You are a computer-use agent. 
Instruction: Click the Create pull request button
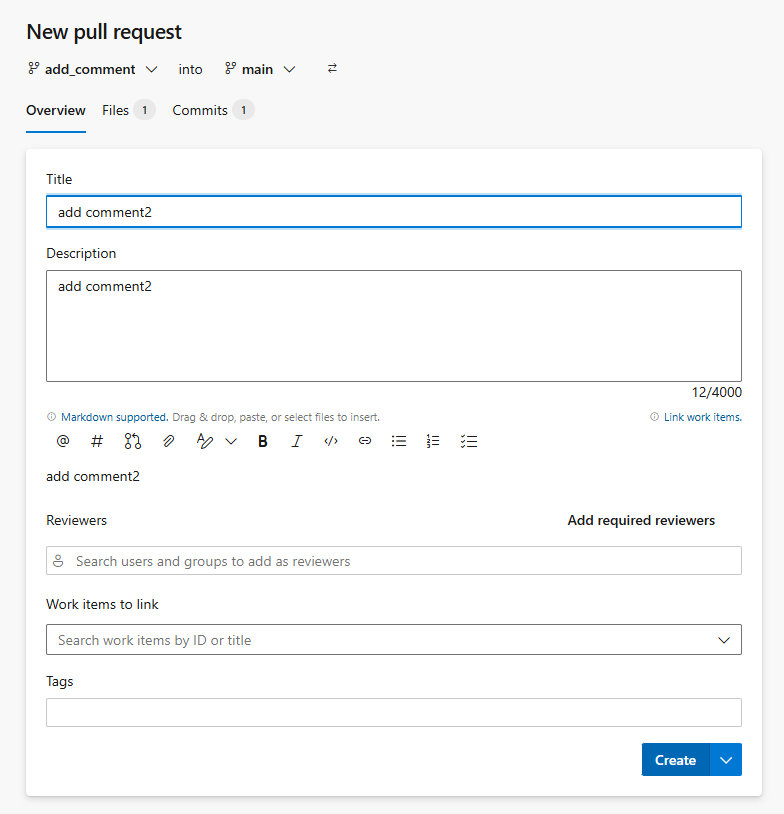[675, 760]
